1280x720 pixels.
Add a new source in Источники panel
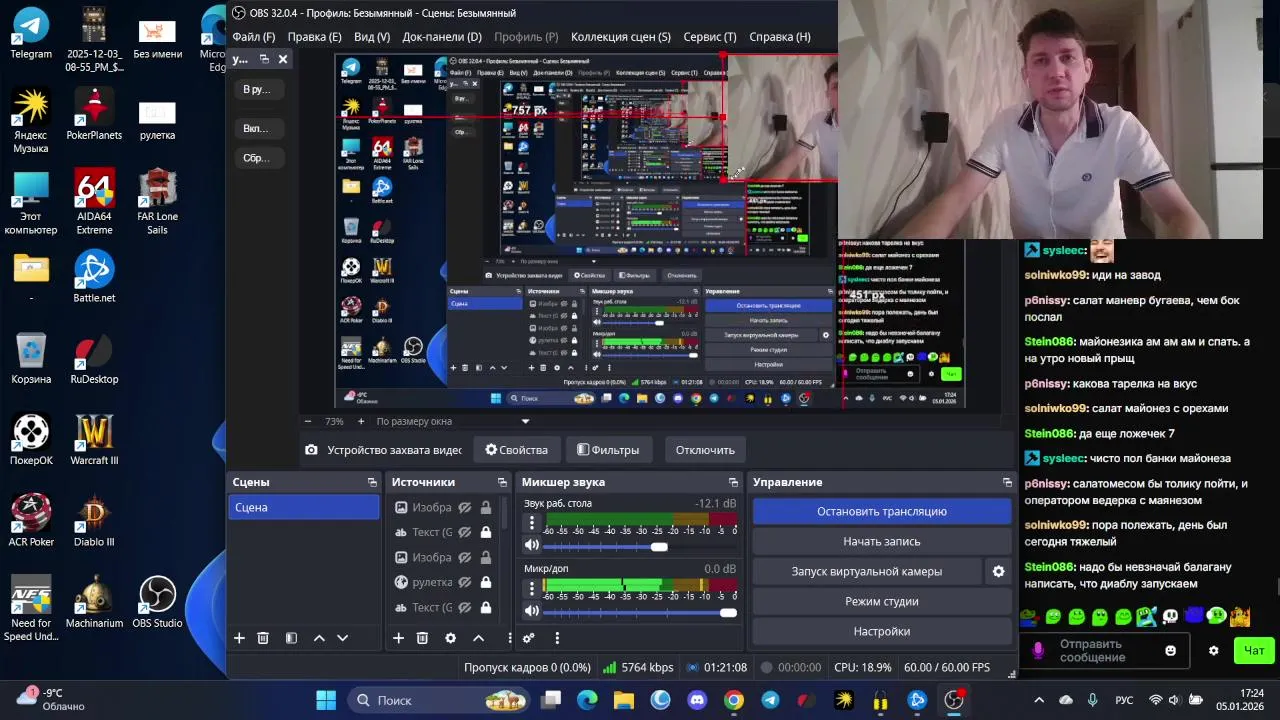[398, 638]
